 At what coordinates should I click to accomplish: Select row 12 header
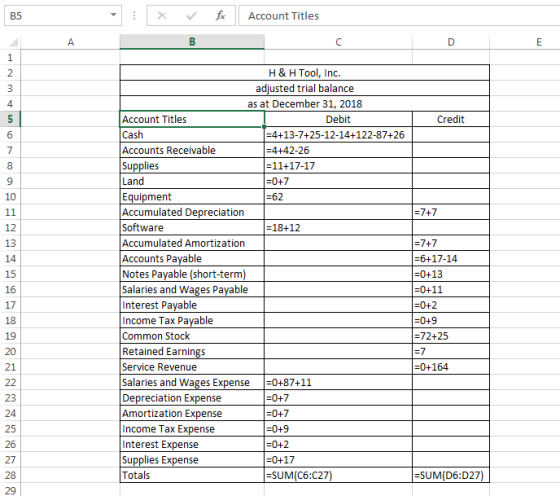(10, 227)
